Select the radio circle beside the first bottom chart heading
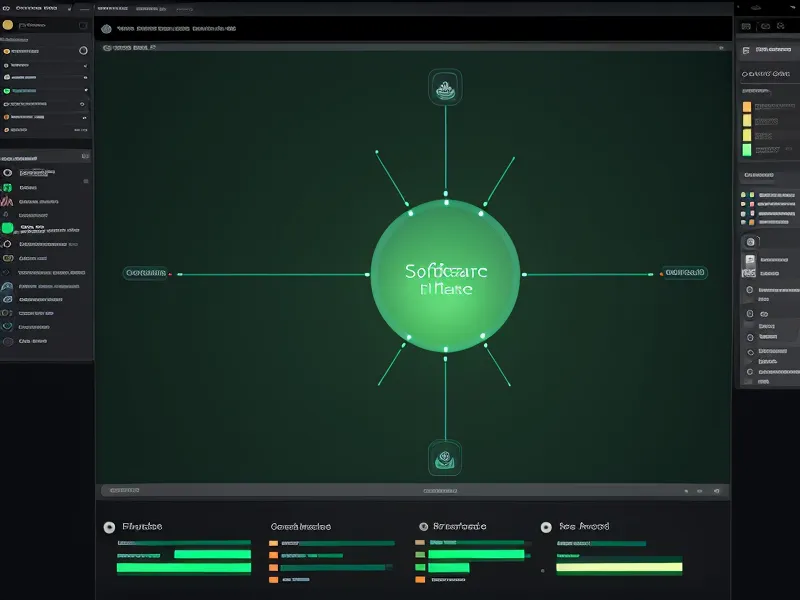The width and height of the screenshot is (800, 600). 109,528
